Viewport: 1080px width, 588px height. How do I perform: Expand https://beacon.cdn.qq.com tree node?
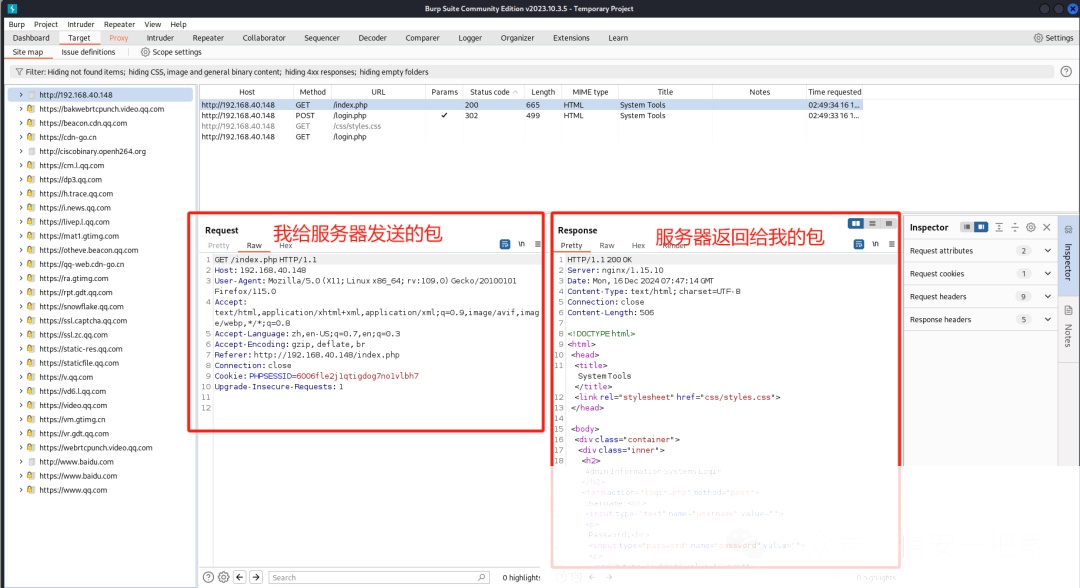(x=21, y=123)
